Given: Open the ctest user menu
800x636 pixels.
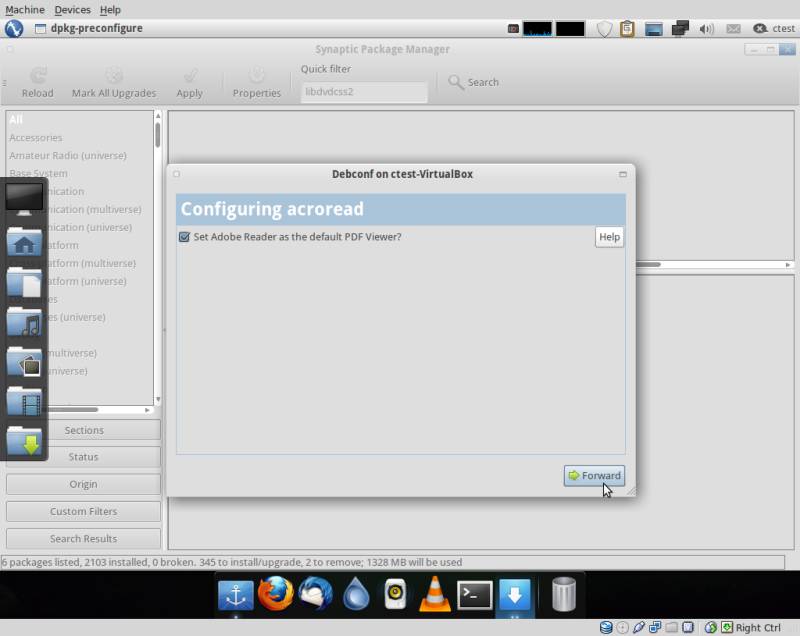Looking at the screenshot, I should (774, 29).
